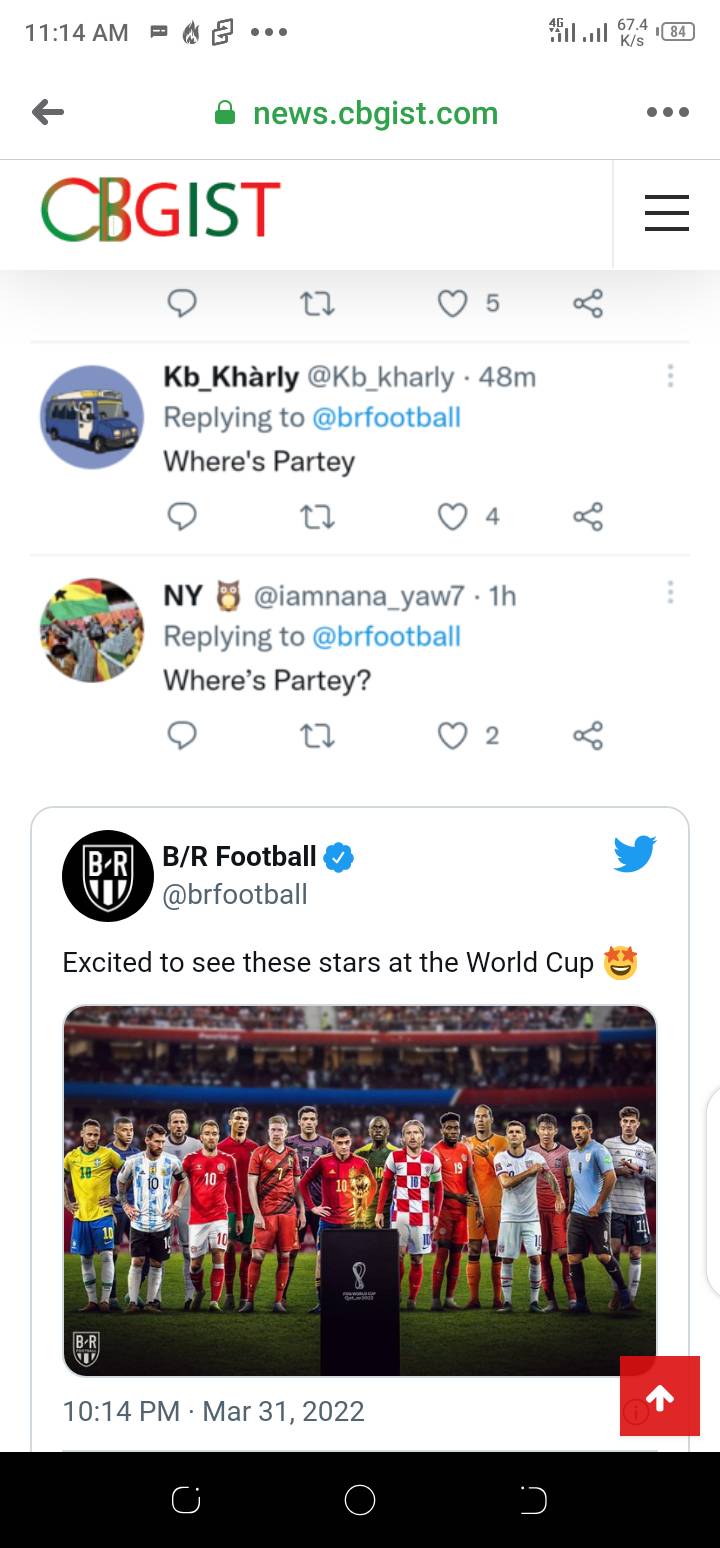
Task: Tap the red scroll-to-top button
Action: [660, 1397]
